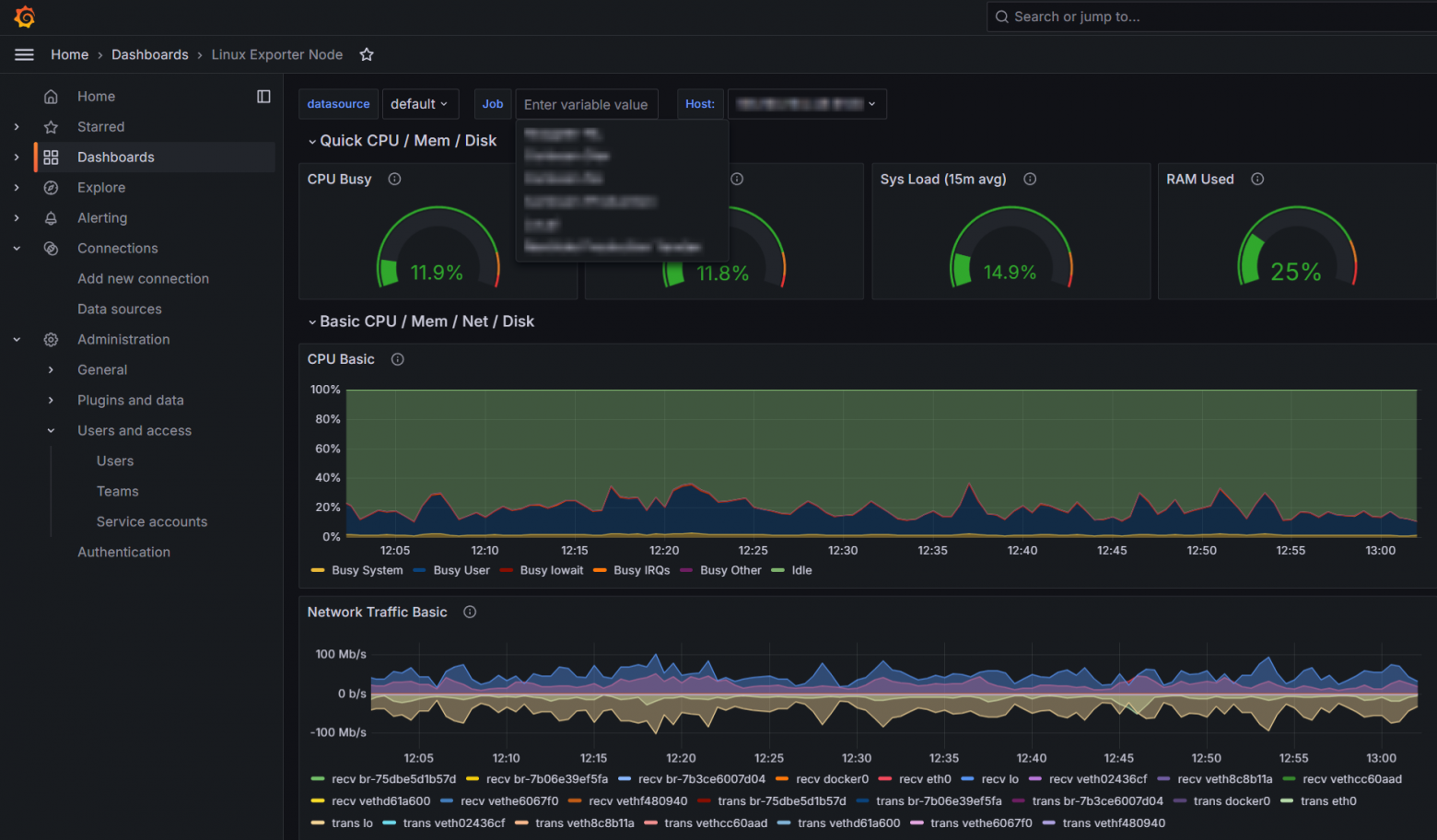Open the default datasource dropdown

pyautogui.click(x=420, y=104)
